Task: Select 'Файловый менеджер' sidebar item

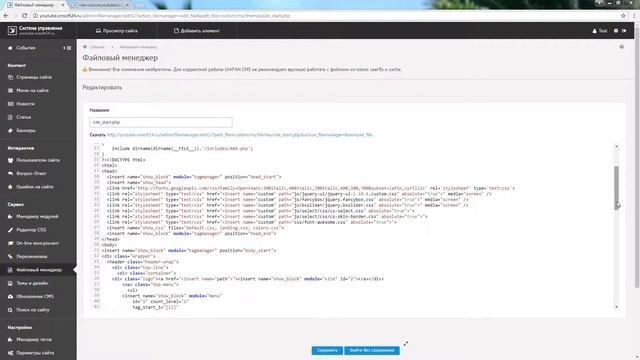Action: 38,270
